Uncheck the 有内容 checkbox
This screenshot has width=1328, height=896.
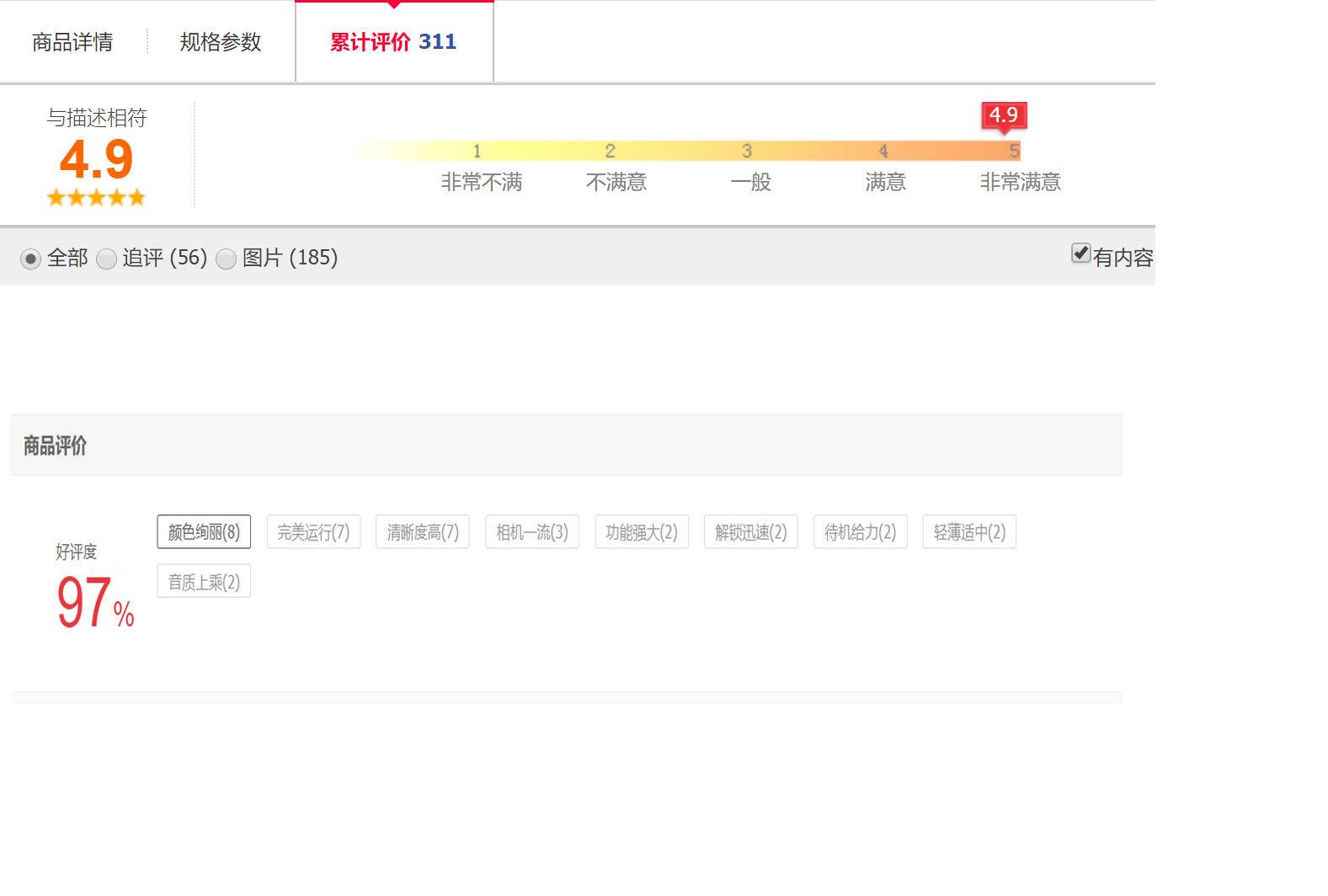[1080, 253]
